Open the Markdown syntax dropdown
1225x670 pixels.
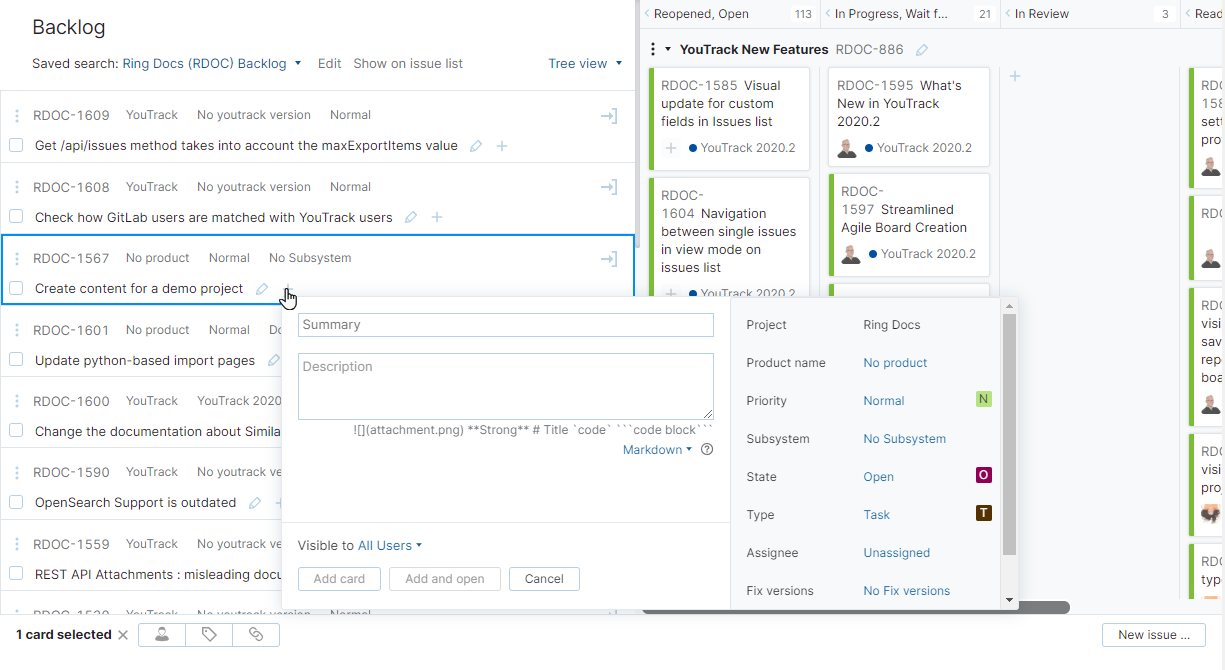pos(656,449)
